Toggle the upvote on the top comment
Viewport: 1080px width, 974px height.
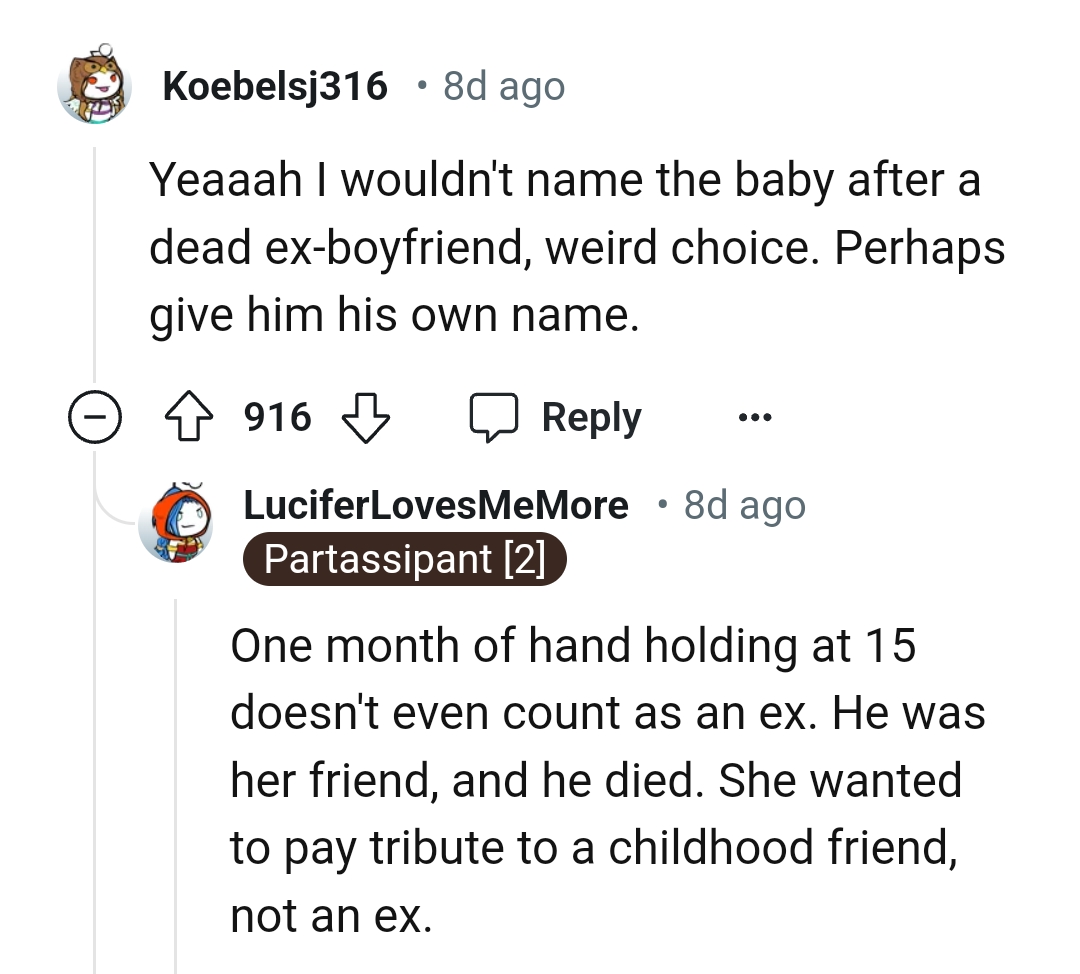(x=189, y=416)
